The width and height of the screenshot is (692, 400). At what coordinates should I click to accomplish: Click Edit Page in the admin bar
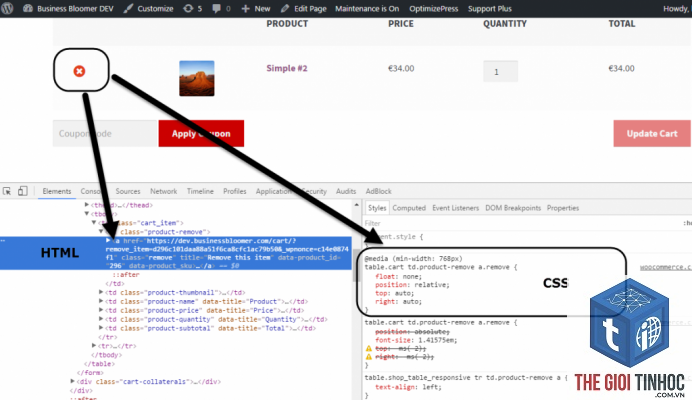tap(304, 8)
